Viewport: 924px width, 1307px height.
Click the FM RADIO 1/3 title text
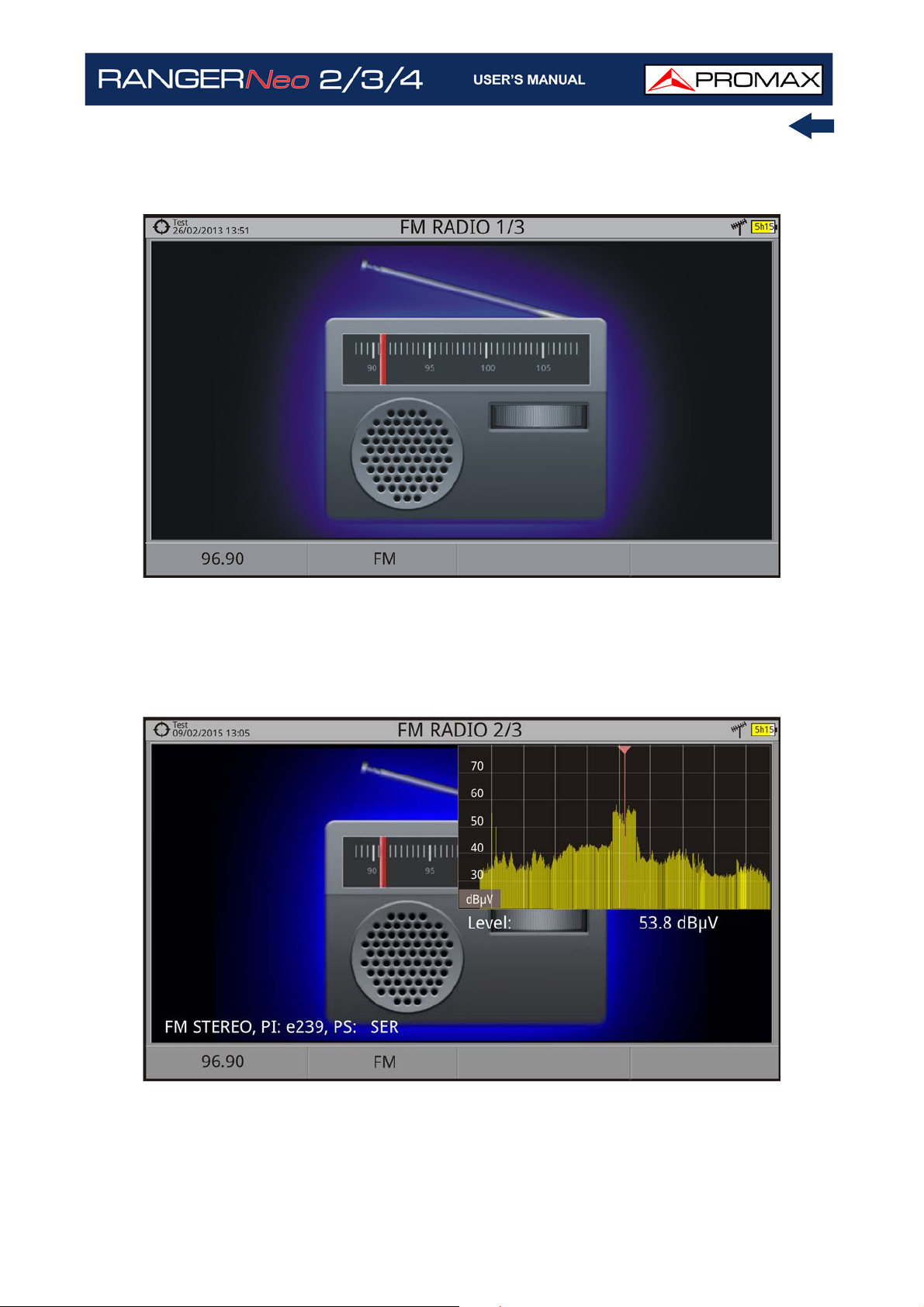462,227
